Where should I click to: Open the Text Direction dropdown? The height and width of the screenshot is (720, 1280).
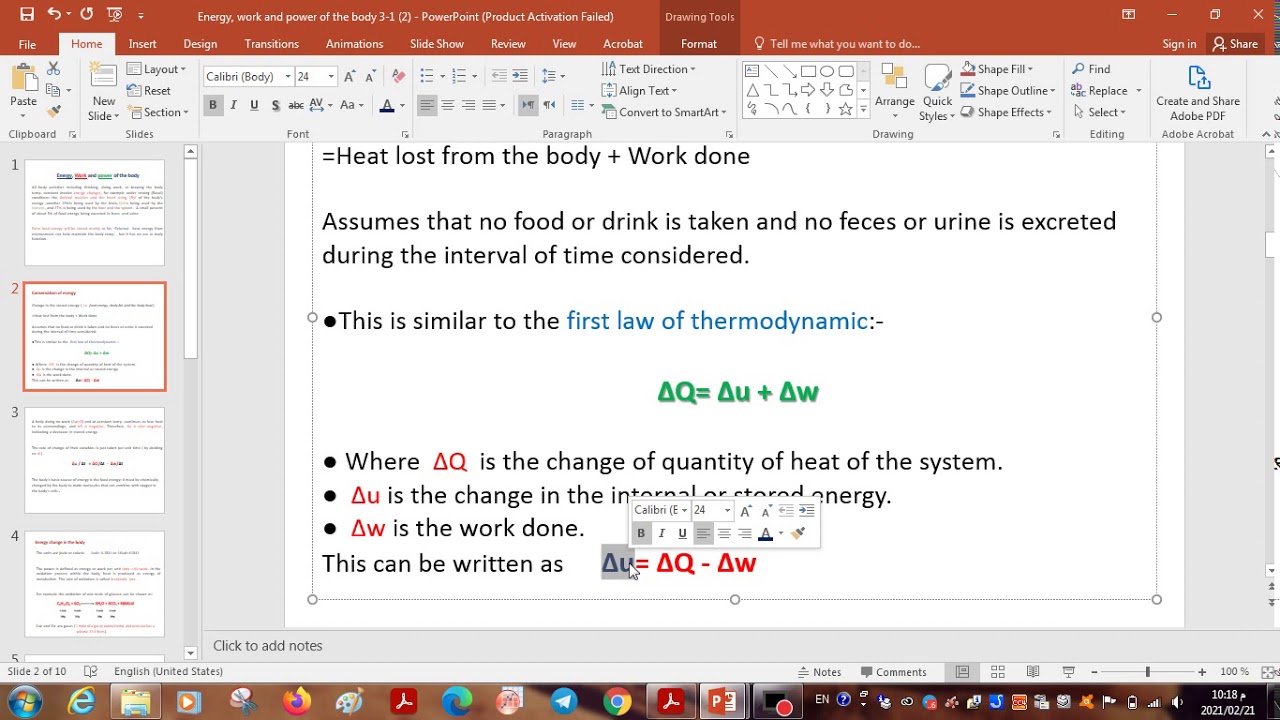(x=649, y=69)
